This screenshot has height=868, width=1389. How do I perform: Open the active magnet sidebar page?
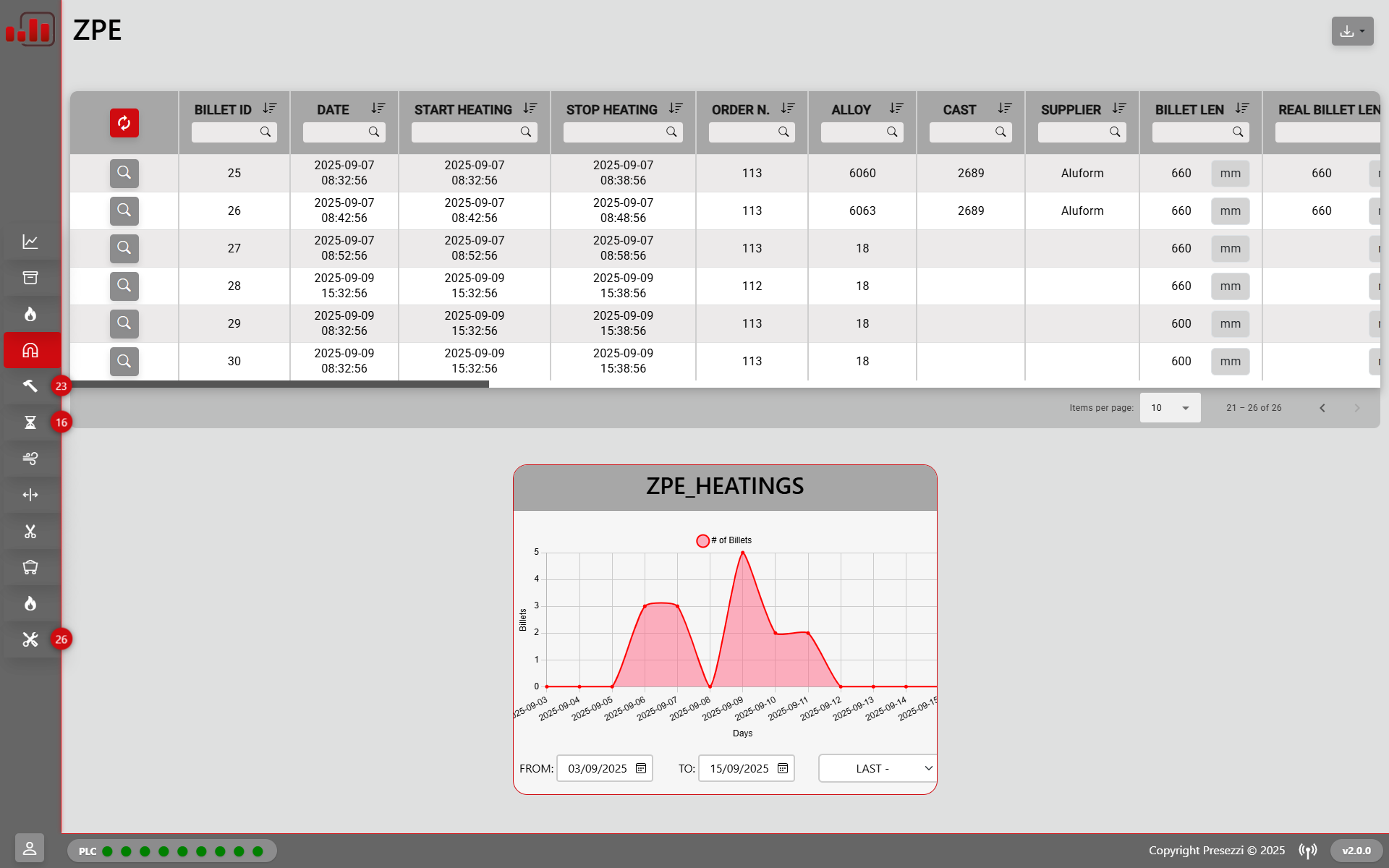tap(30, 350)
